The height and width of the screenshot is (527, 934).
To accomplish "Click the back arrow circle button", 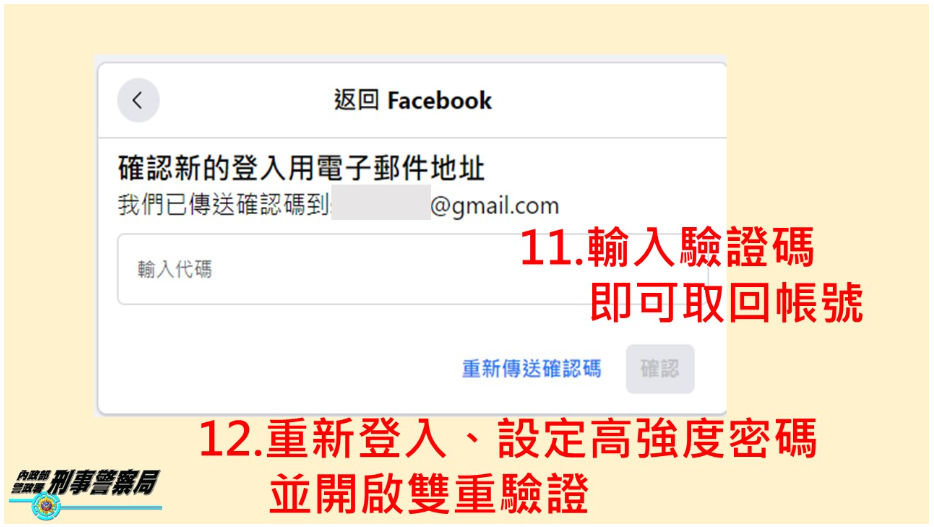I will tap(138, 100).
